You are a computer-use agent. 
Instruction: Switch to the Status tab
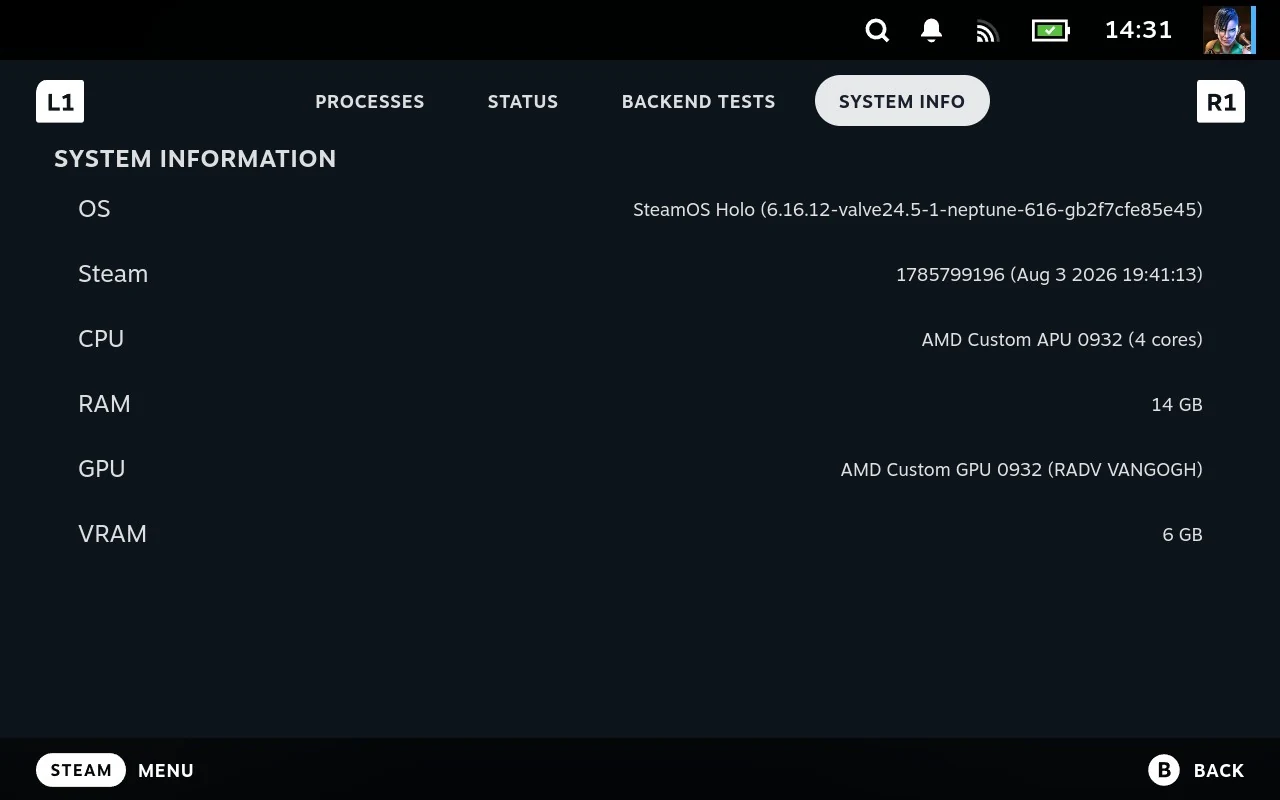point(523,101)
